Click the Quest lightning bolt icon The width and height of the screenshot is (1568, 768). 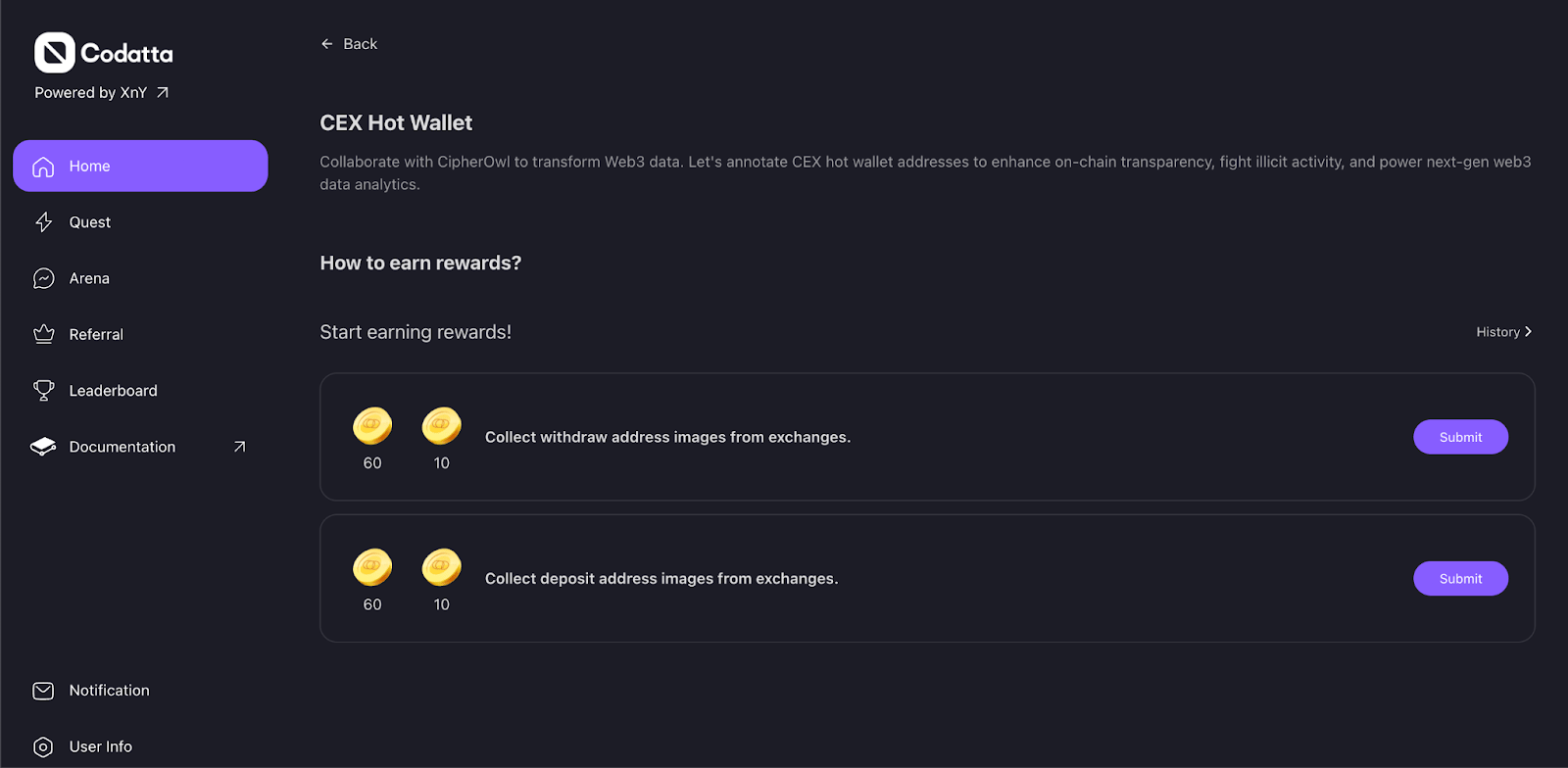point(43,222)
